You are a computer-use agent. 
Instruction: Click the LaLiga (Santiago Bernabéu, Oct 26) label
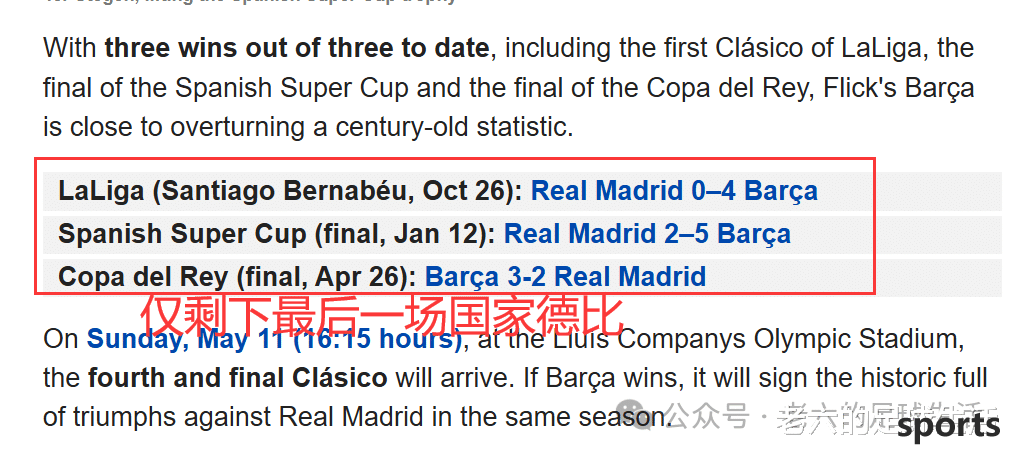(290, 191)
